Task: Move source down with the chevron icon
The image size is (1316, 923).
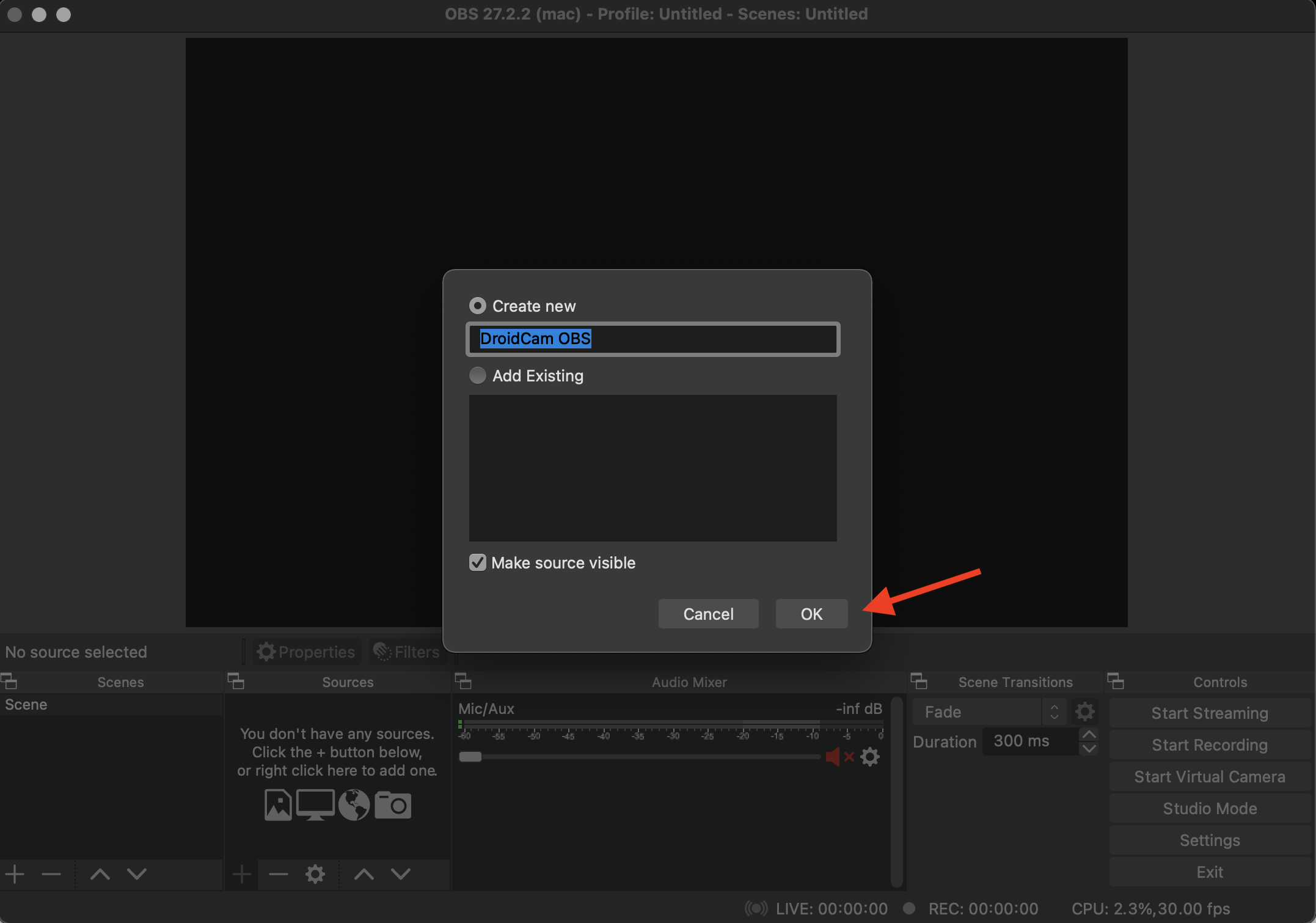Action: [x=401, y=874]
